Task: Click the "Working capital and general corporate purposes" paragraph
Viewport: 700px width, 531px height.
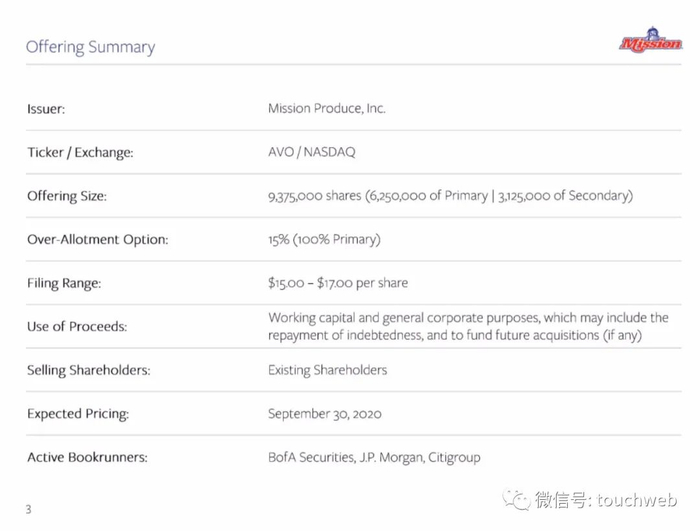Action: click(x=468, y=326)
